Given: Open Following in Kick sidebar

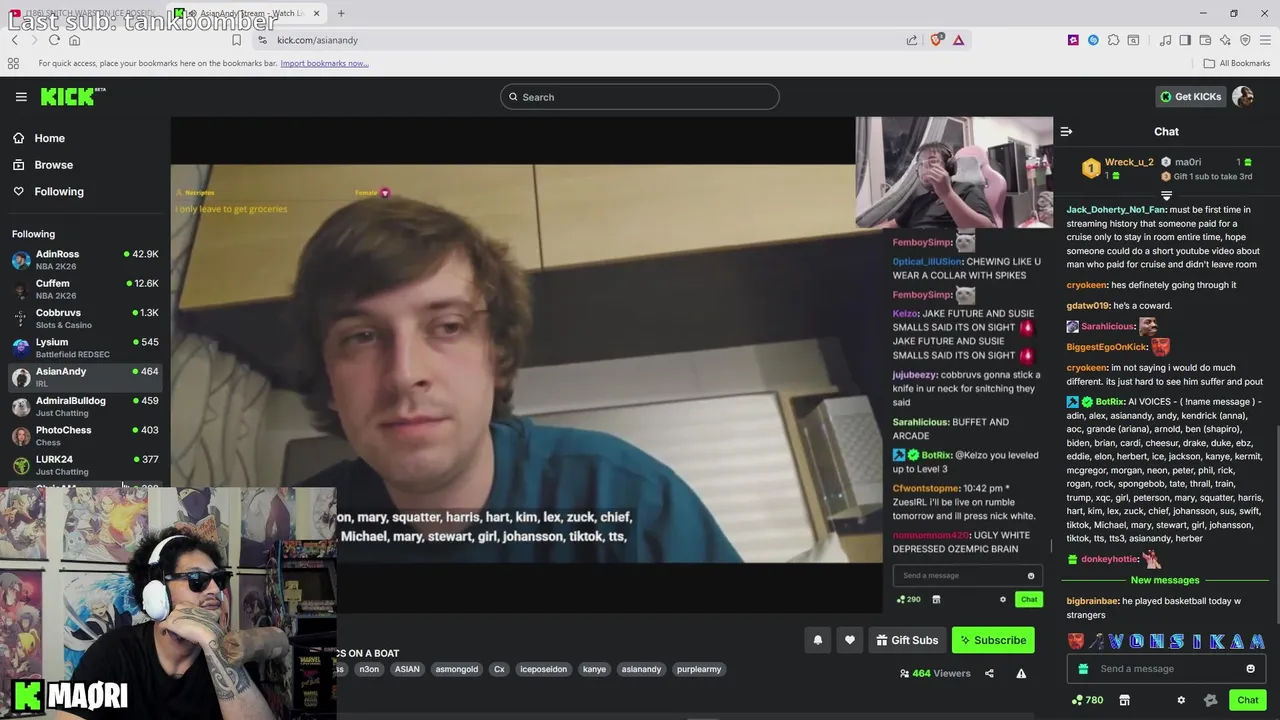Looking at the screenshot, I should pos(59,191).
